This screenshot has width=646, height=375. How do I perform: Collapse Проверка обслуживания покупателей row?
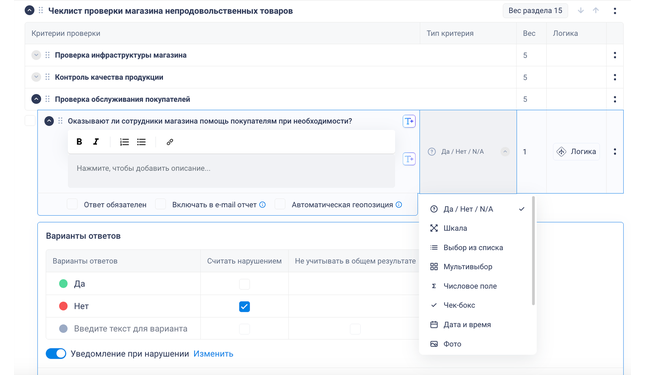point(36,99)
